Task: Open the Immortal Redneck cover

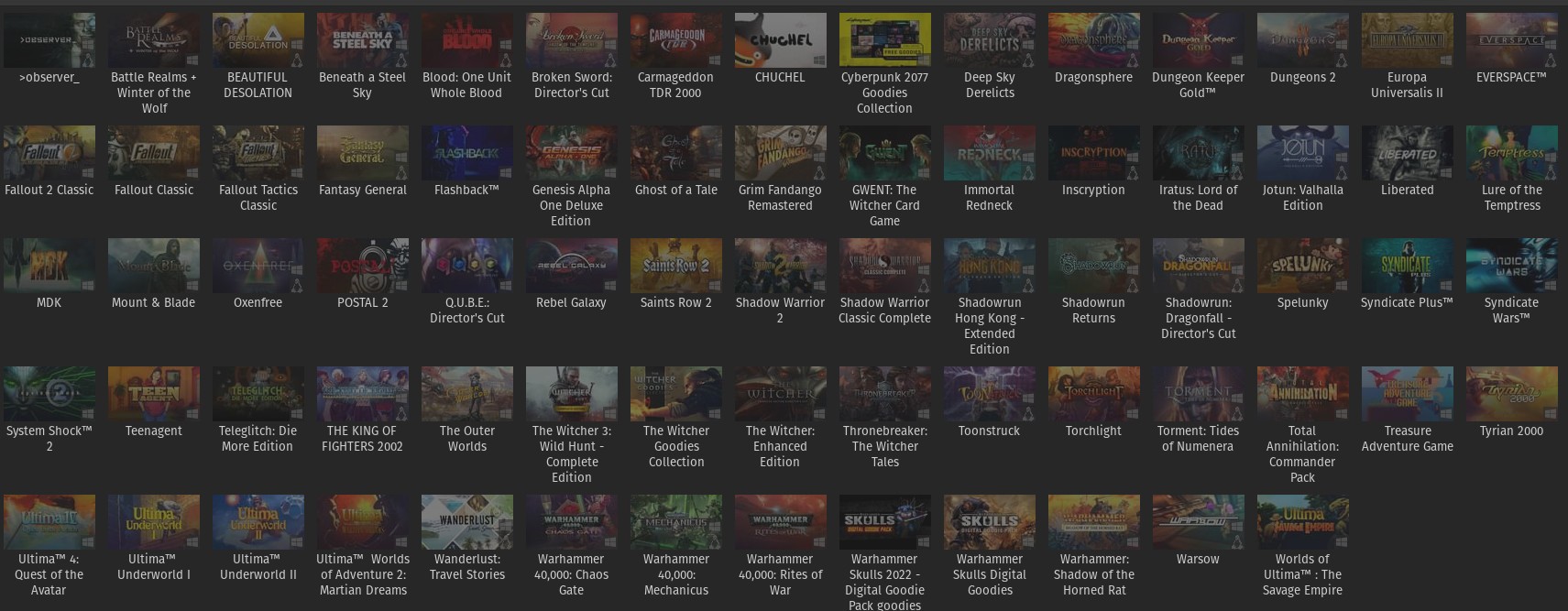Action: coord(990,153)
